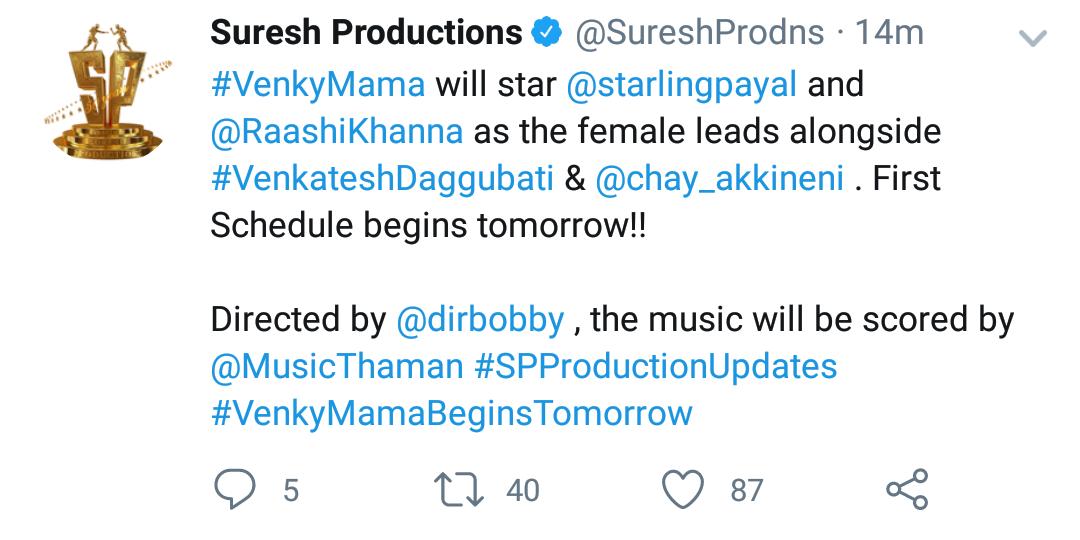The width and height of the screenshot is (1080, 540).
Task: Open the #SPProductionUpdates hashtag
Action: (656, 367)
